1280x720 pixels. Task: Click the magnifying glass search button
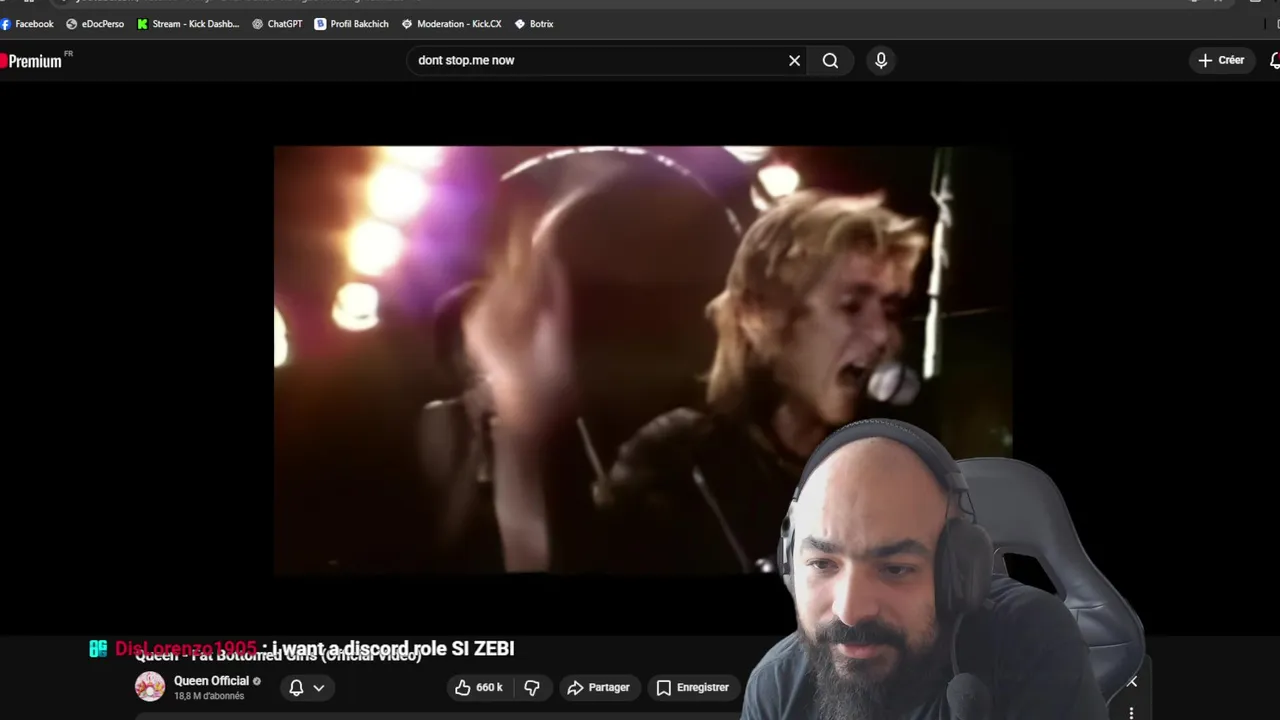tap(830, 61)
